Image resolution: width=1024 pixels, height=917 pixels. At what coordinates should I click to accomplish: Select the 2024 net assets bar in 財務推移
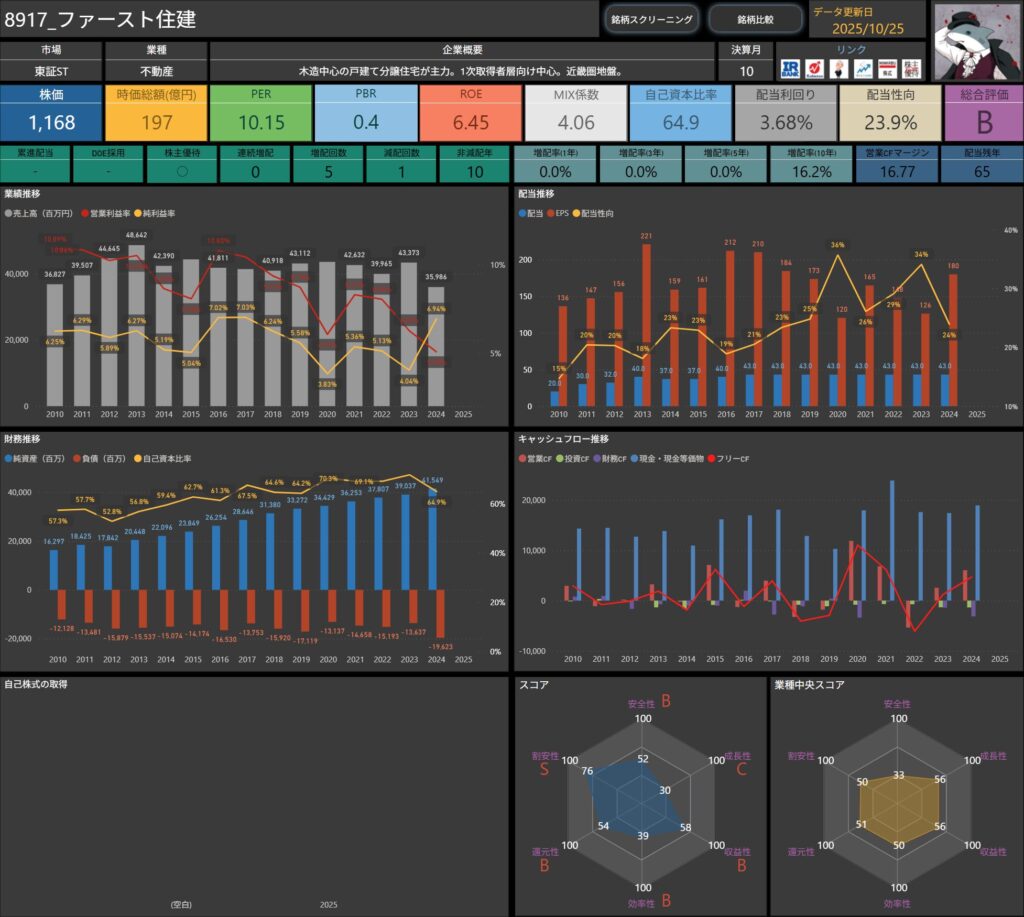(x=432, y=538)
